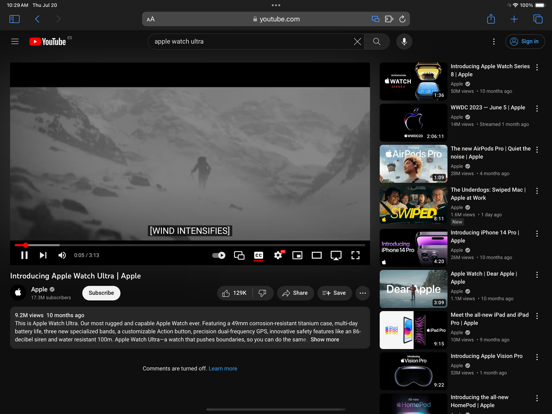Go back to previous page in Safari

pos(37,19)
